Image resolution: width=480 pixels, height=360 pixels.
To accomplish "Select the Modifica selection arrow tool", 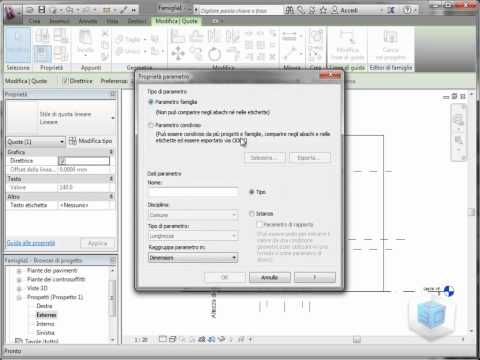I will pos(18,45).
